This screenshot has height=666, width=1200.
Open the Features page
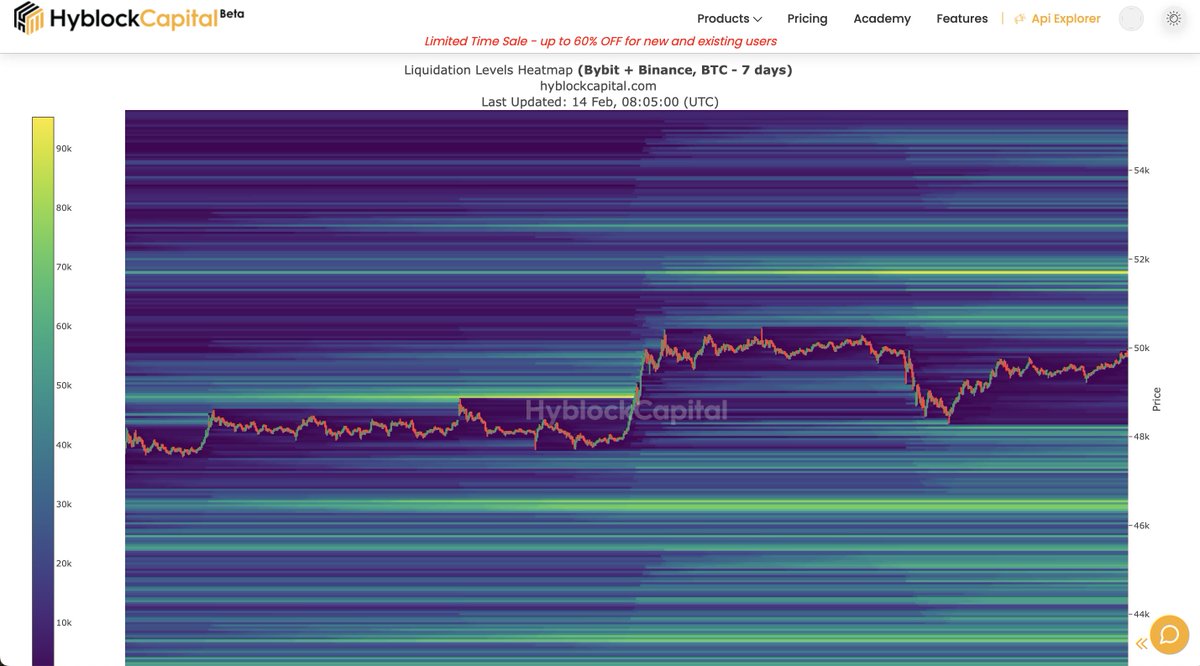coord(962,19)
